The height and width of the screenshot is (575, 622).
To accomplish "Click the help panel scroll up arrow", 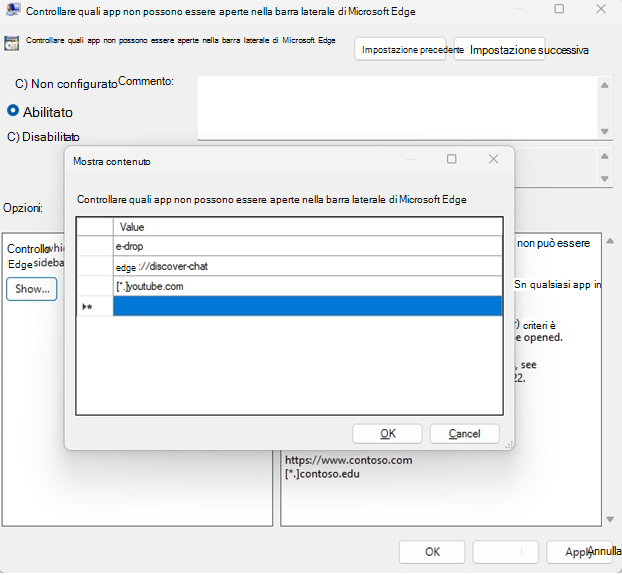I will pos(610,241).
